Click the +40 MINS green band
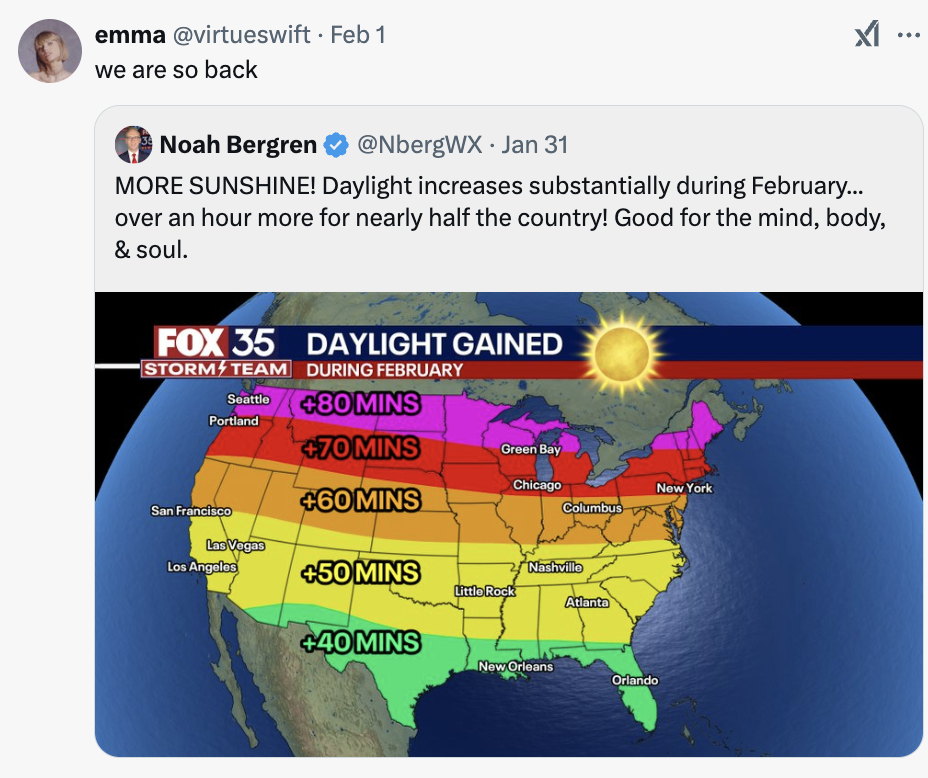Viewport: 928px width, 778px height. pyautogui.click(x=360, y=642)
